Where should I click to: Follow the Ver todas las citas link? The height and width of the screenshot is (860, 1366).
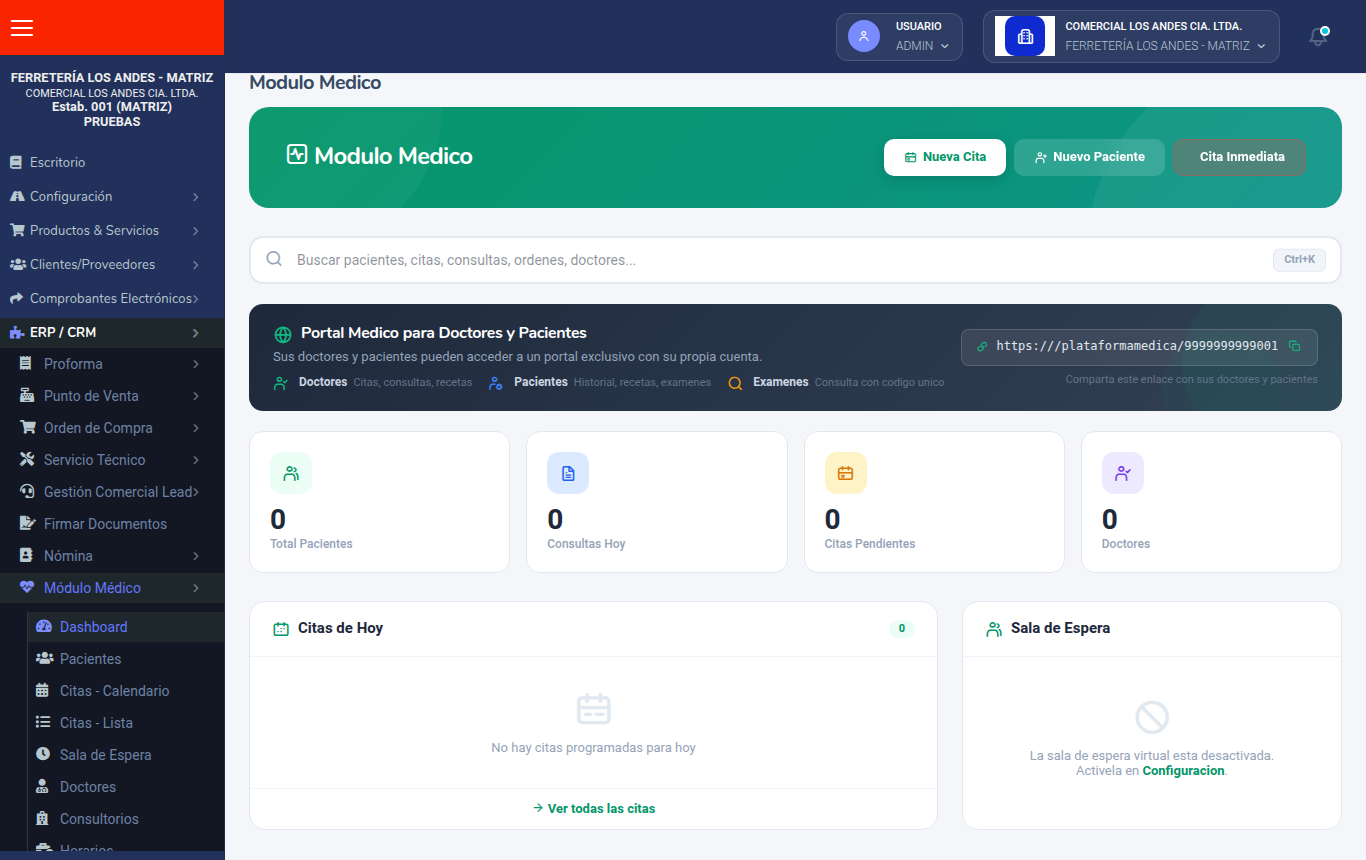(594, 808)
